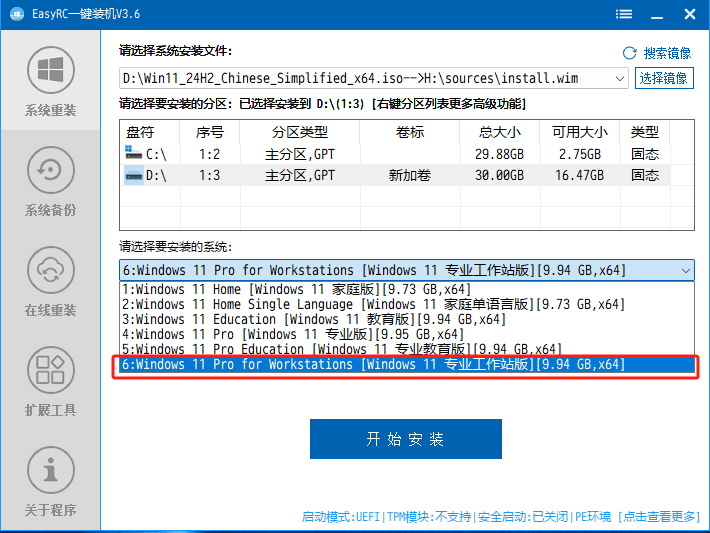Viewport: 710px width, 533px height.
Task: Click 固态 in the D:\ row
Action: pos(645,175)
